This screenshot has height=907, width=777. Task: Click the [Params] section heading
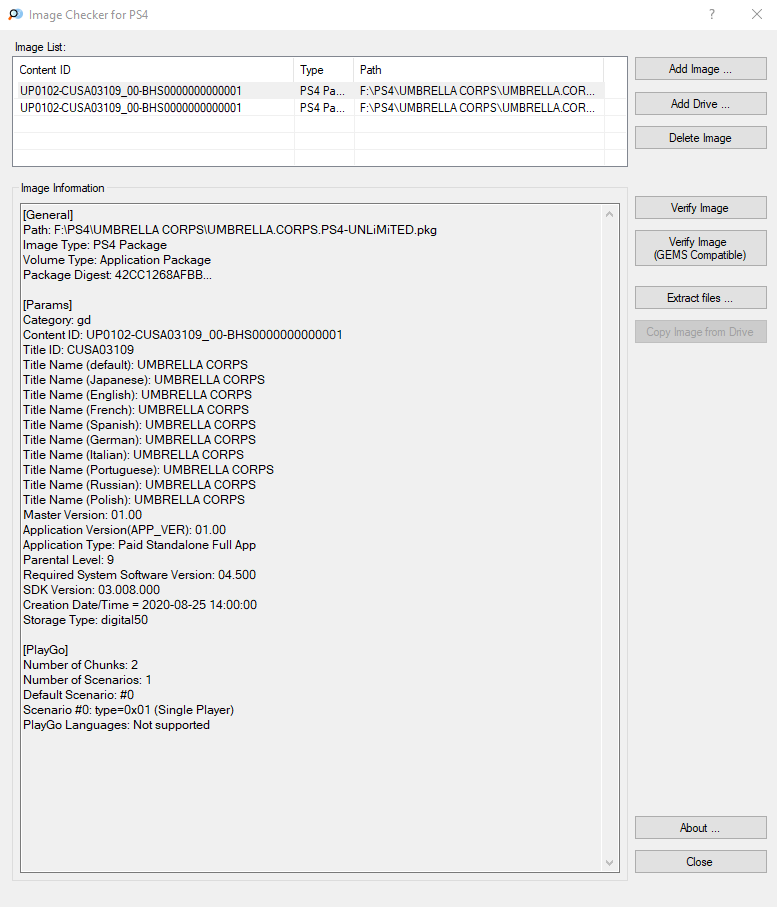[47, 305]
